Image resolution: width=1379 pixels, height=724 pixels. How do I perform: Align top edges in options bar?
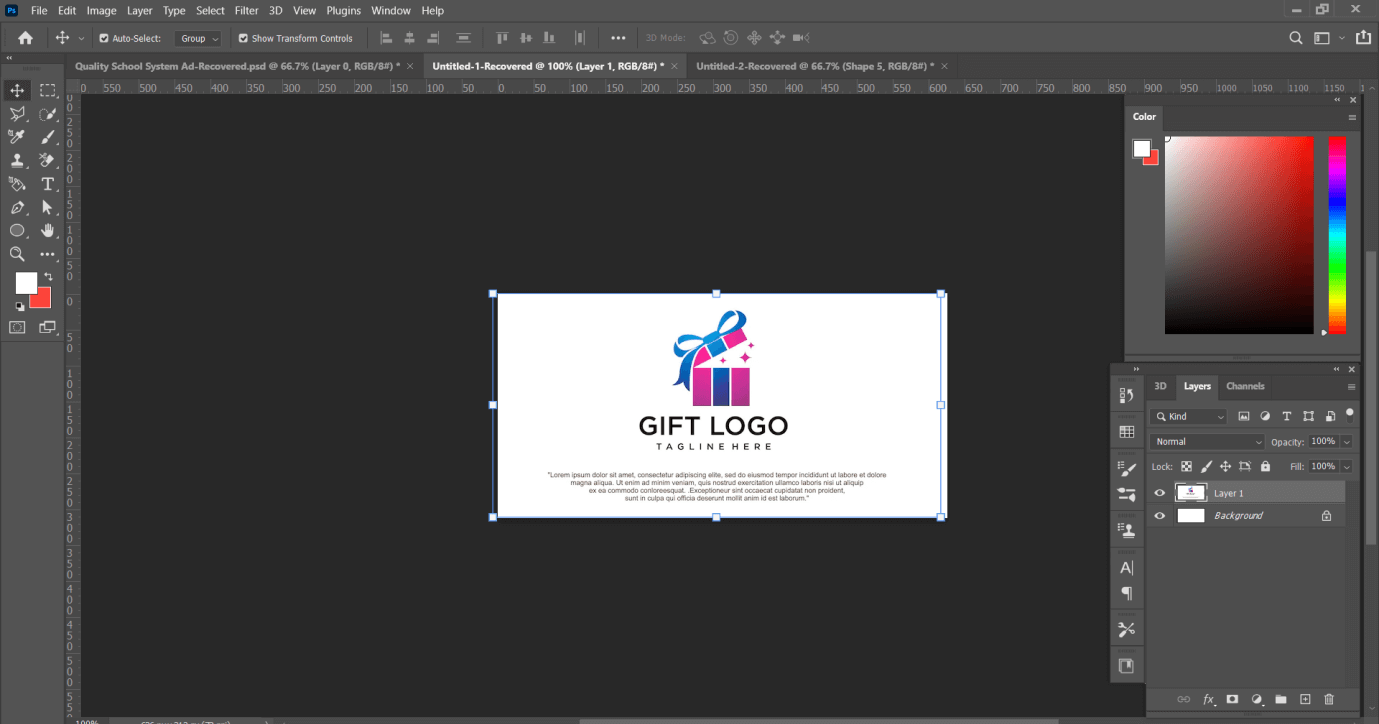click(502, 38)
